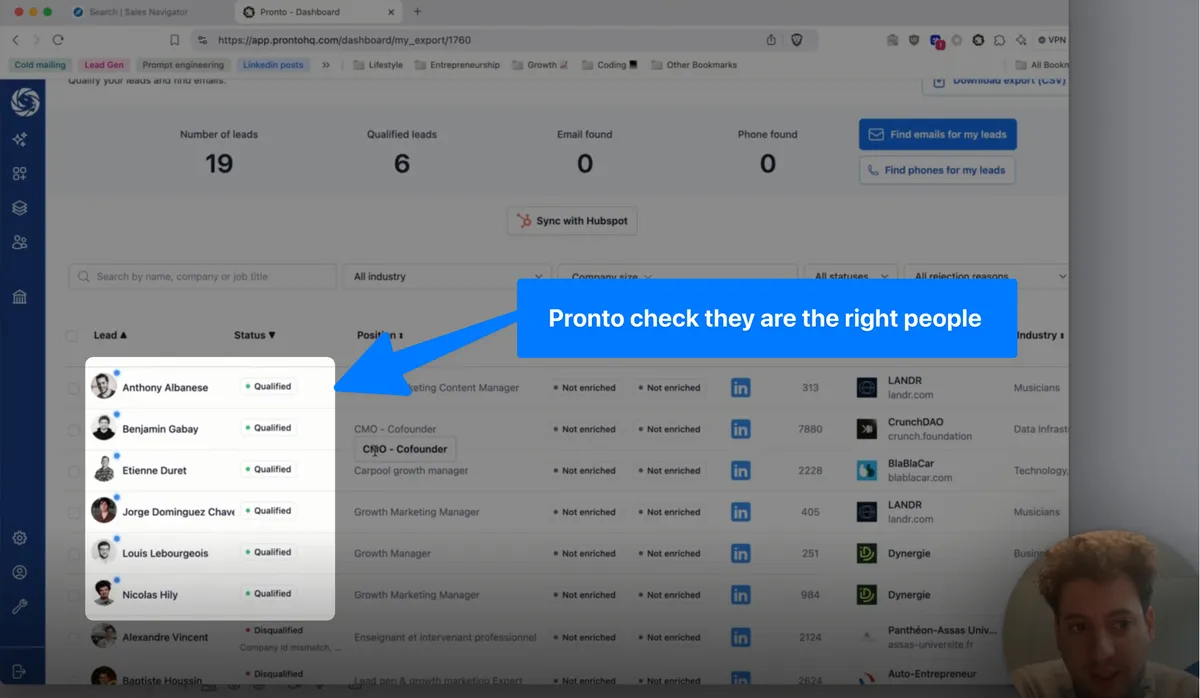
Task: Open LinkedIn profile icon in Etienne Duret row
Action: pos(740,470)
